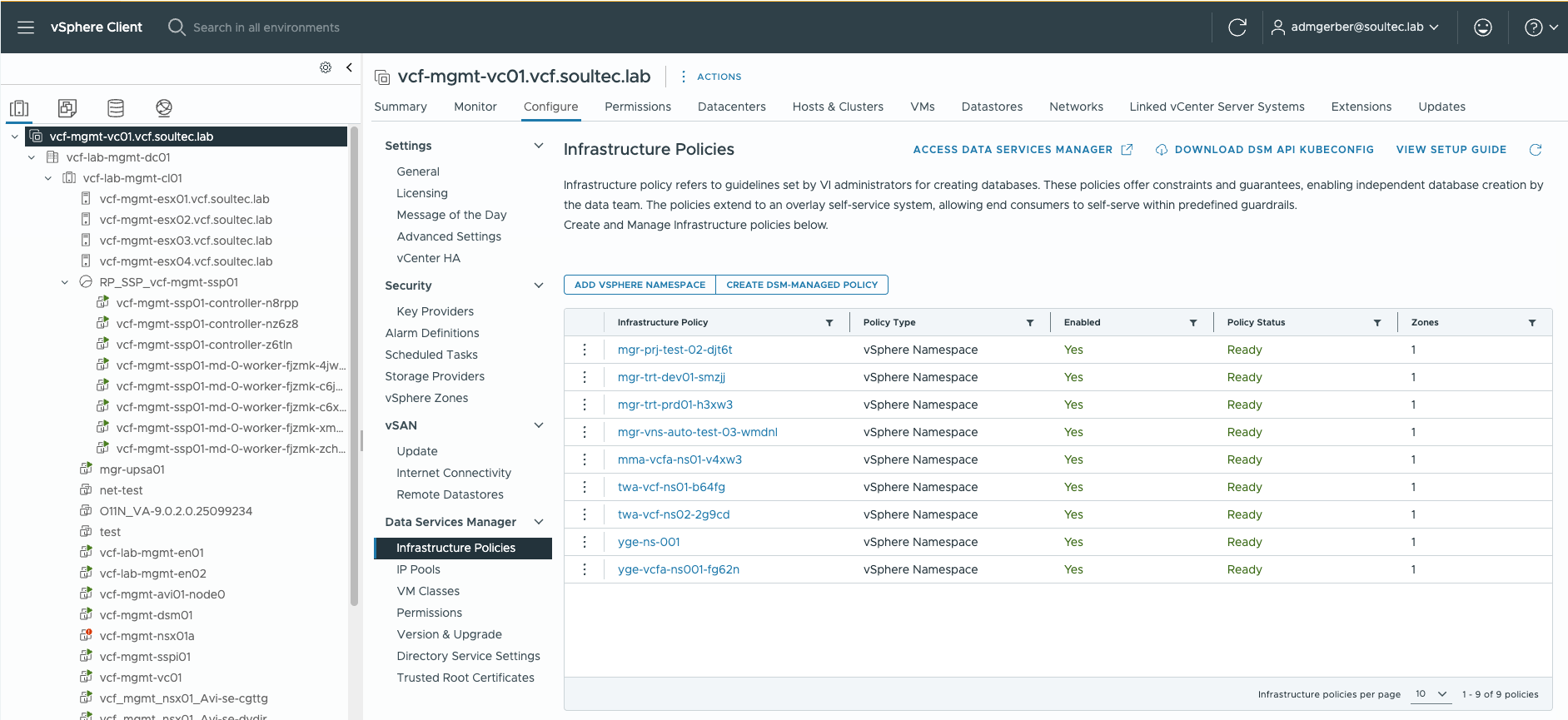The width and height of the screenshot is (1568, 720).
Task: Open the Monitor tab
Action: tap(475, 107)
